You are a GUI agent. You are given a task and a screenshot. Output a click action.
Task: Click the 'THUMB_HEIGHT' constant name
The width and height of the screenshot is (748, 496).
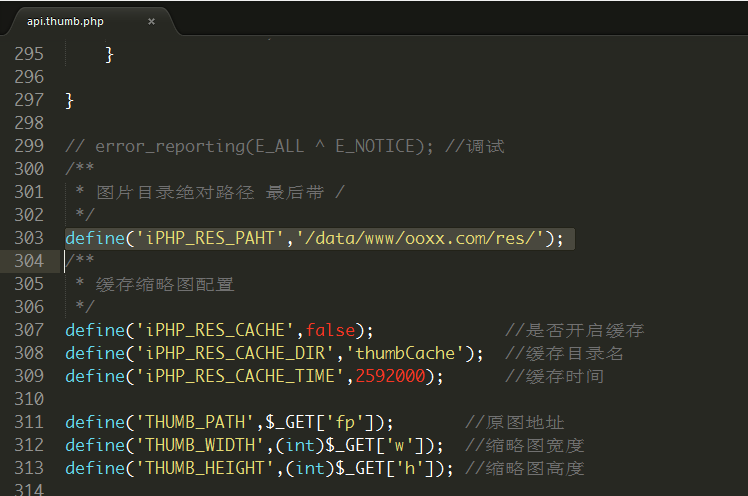(205, 468)
